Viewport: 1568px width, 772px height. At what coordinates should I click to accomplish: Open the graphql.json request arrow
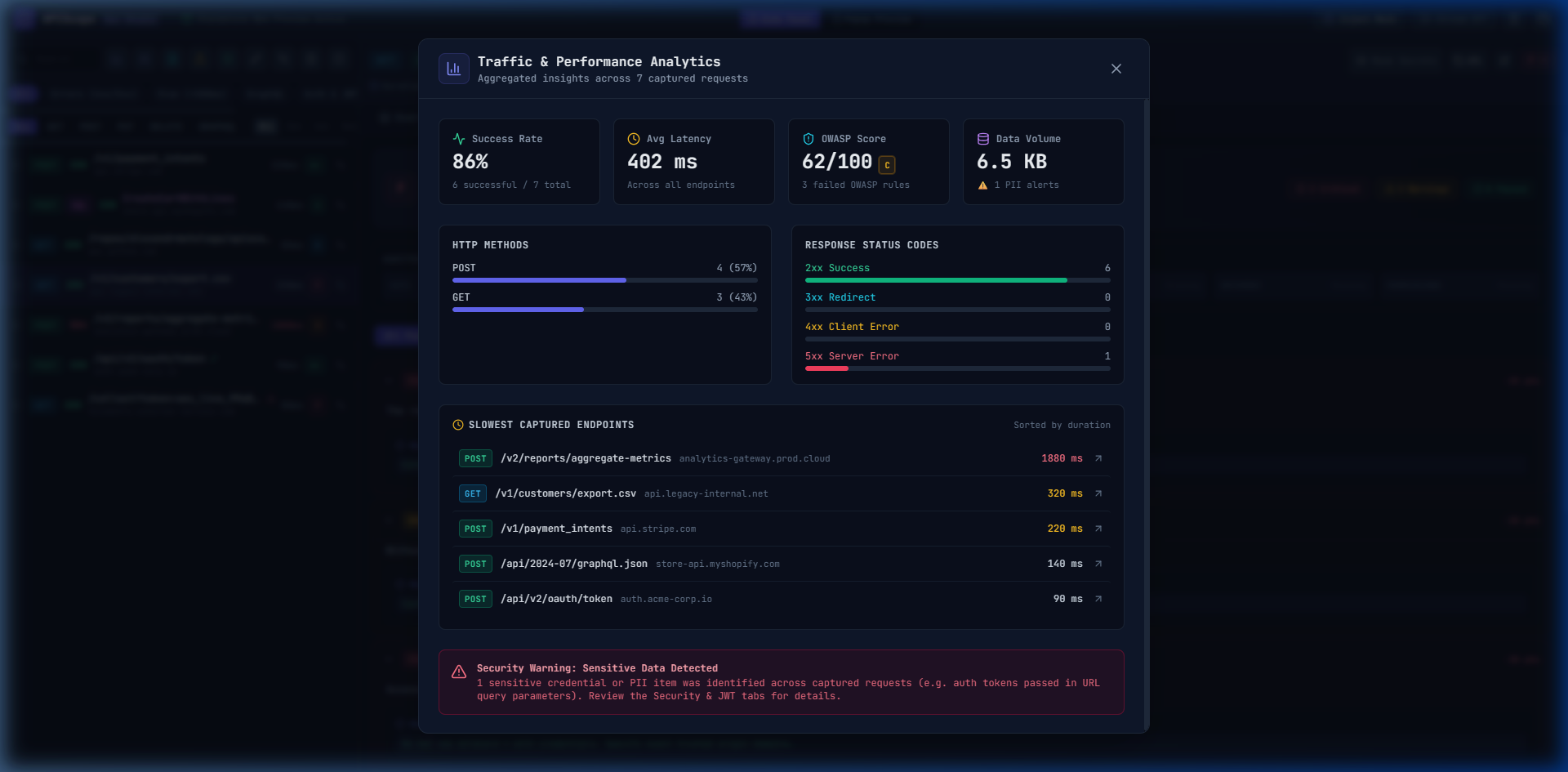point(1098,564)
